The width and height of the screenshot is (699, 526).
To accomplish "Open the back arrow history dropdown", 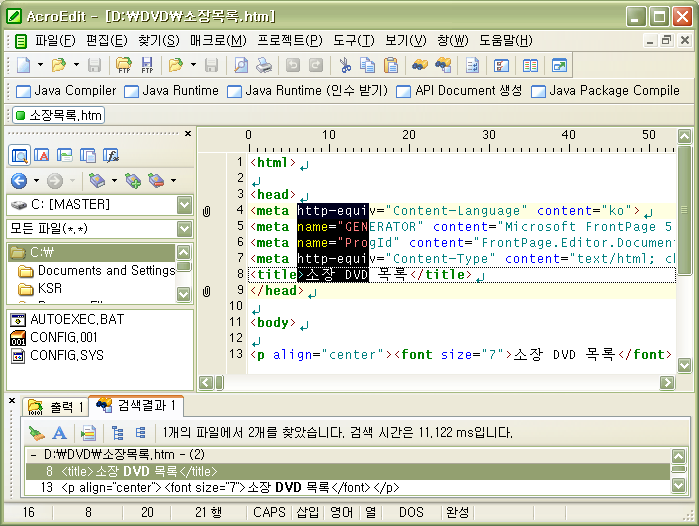I will click(37, 181).
